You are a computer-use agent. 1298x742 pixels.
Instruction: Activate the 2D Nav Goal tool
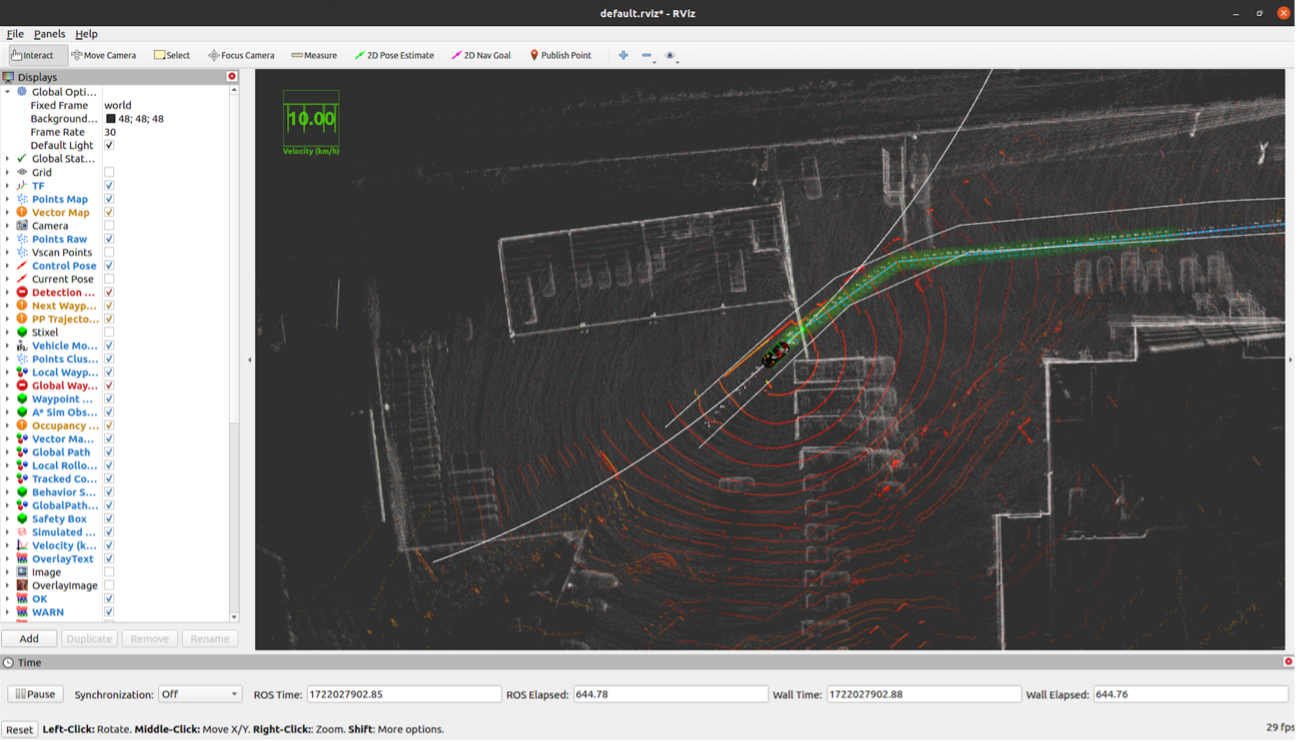point(481,55)
